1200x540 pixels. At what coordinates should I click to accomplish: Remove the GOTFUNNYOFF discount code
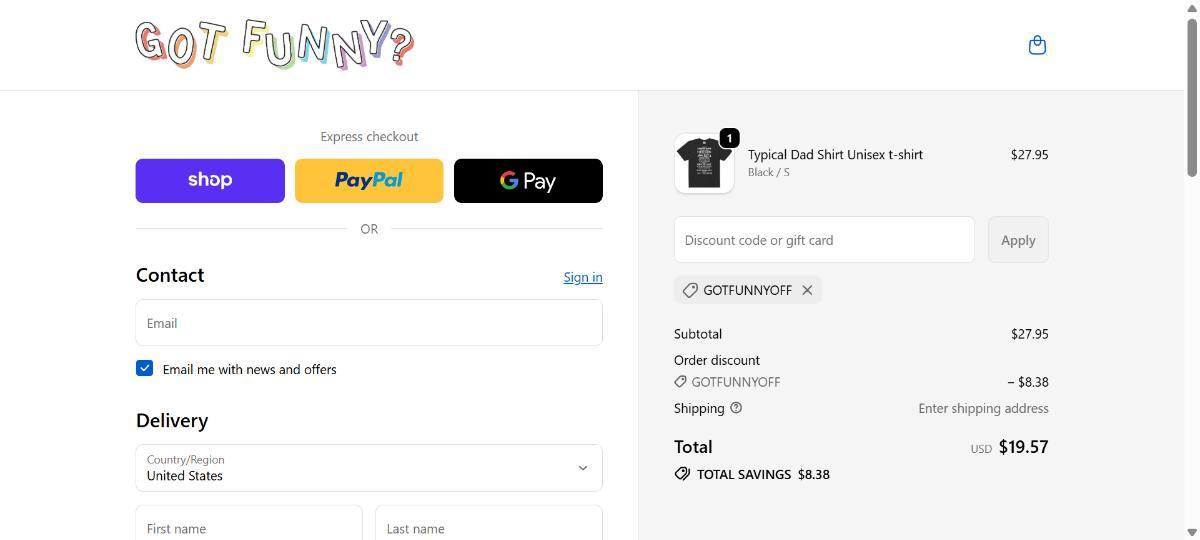point(807,290)
